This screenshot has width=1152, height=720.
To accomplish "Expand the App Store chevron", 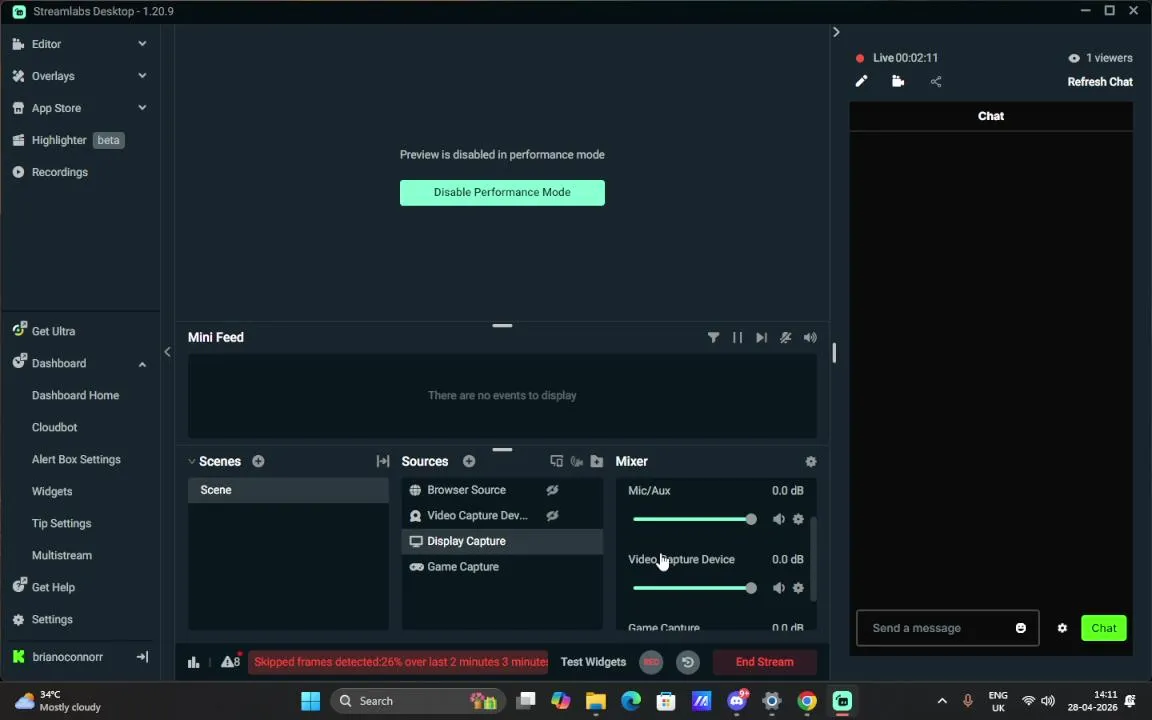I will pos(142,107).
